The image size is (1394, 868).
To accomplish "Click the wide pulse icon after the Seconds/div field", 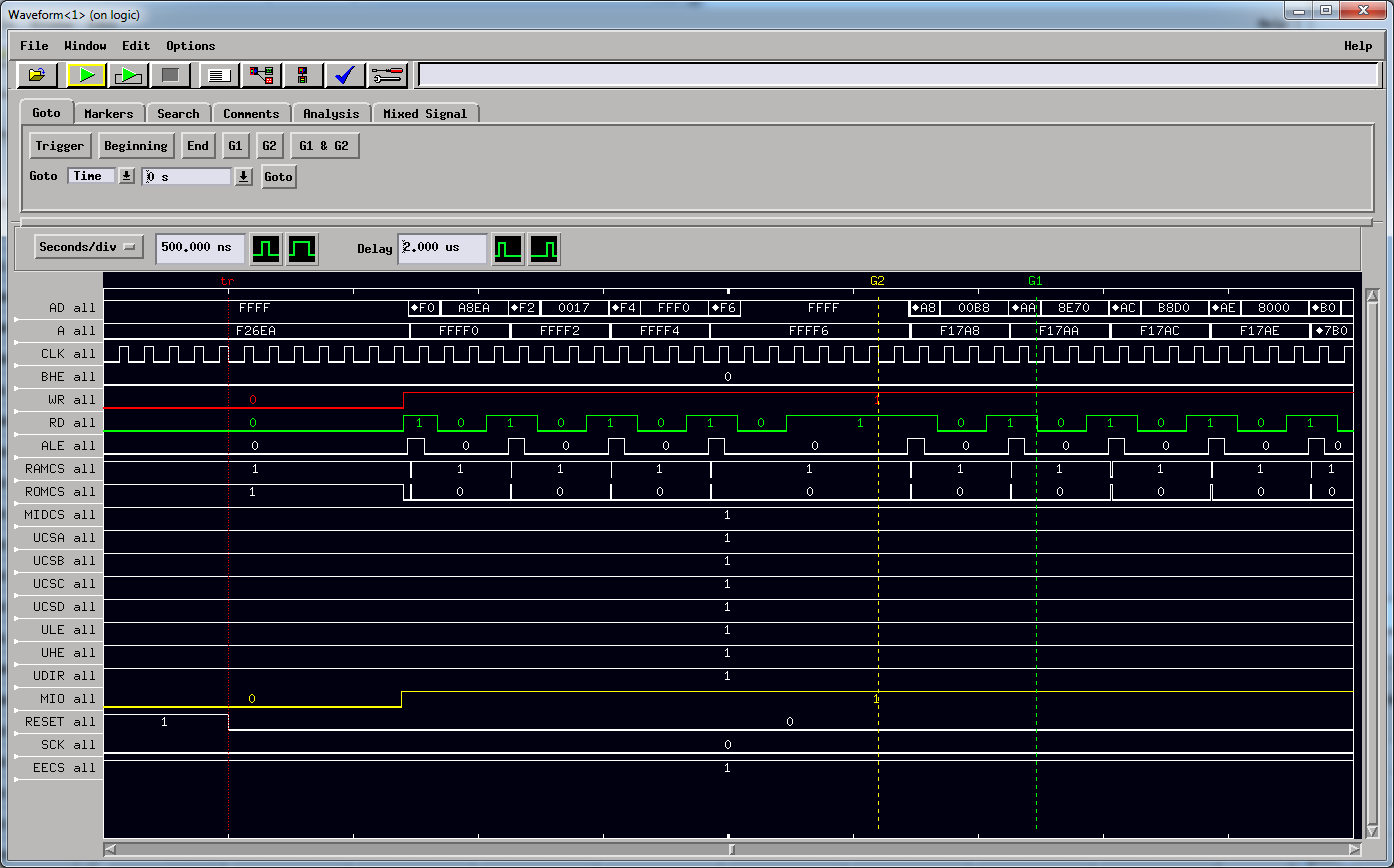I will click(303, 249).
